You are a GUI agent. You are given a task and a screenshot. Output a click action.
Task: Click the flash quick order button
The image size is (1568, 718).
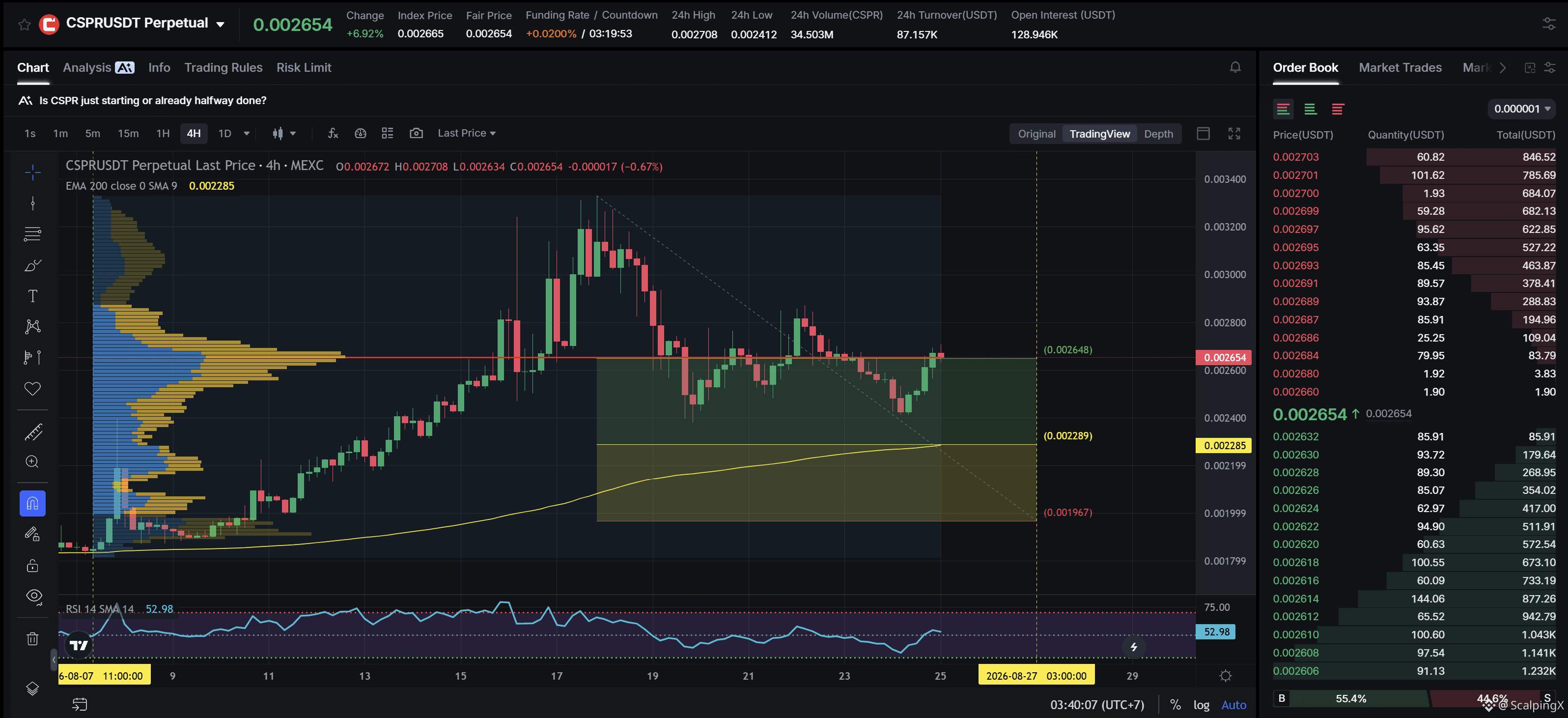pyautogui.click(x=1134, y=647)
